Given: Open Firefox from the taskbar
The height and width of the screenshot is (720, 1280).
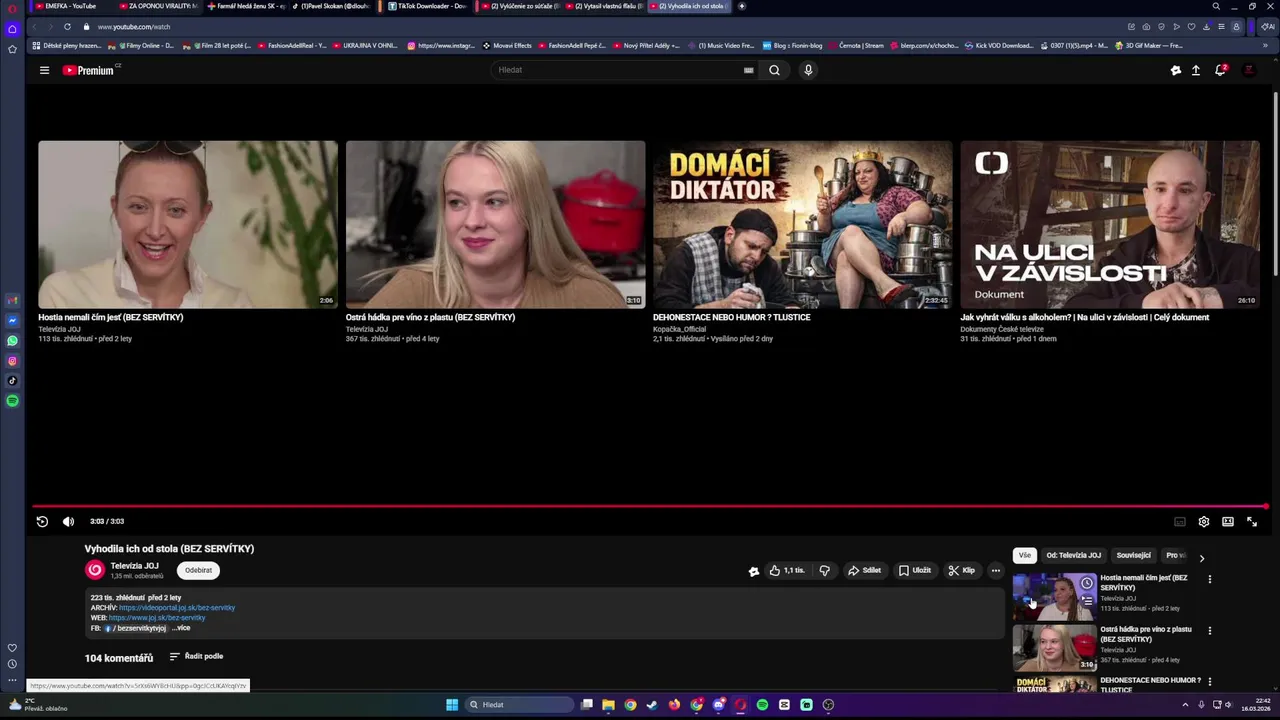Looking at the screenshot, I should click(x=674, y=705).
